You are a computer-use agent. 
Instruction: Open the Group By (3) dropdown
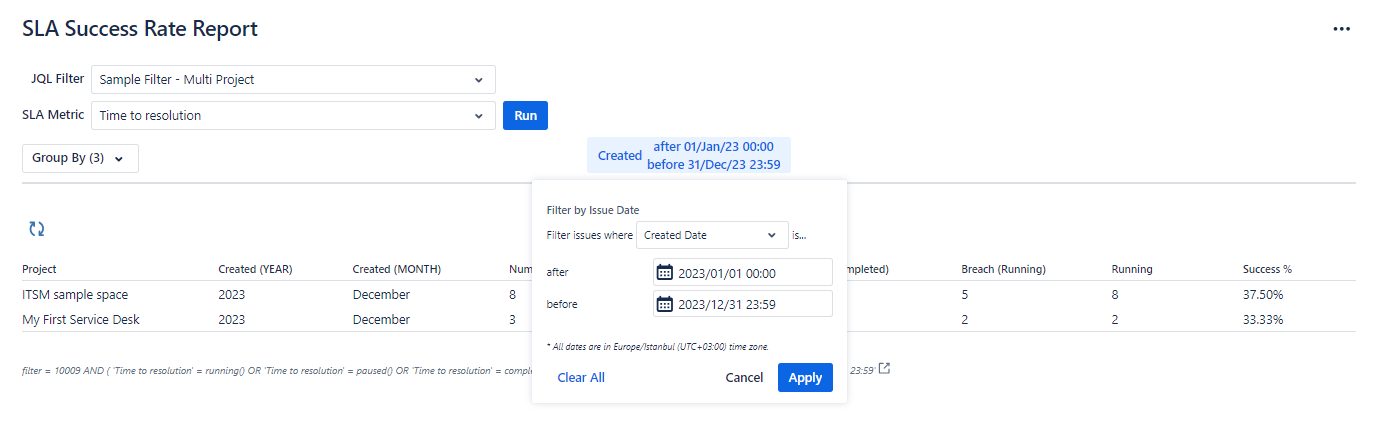tap(80, 158)
